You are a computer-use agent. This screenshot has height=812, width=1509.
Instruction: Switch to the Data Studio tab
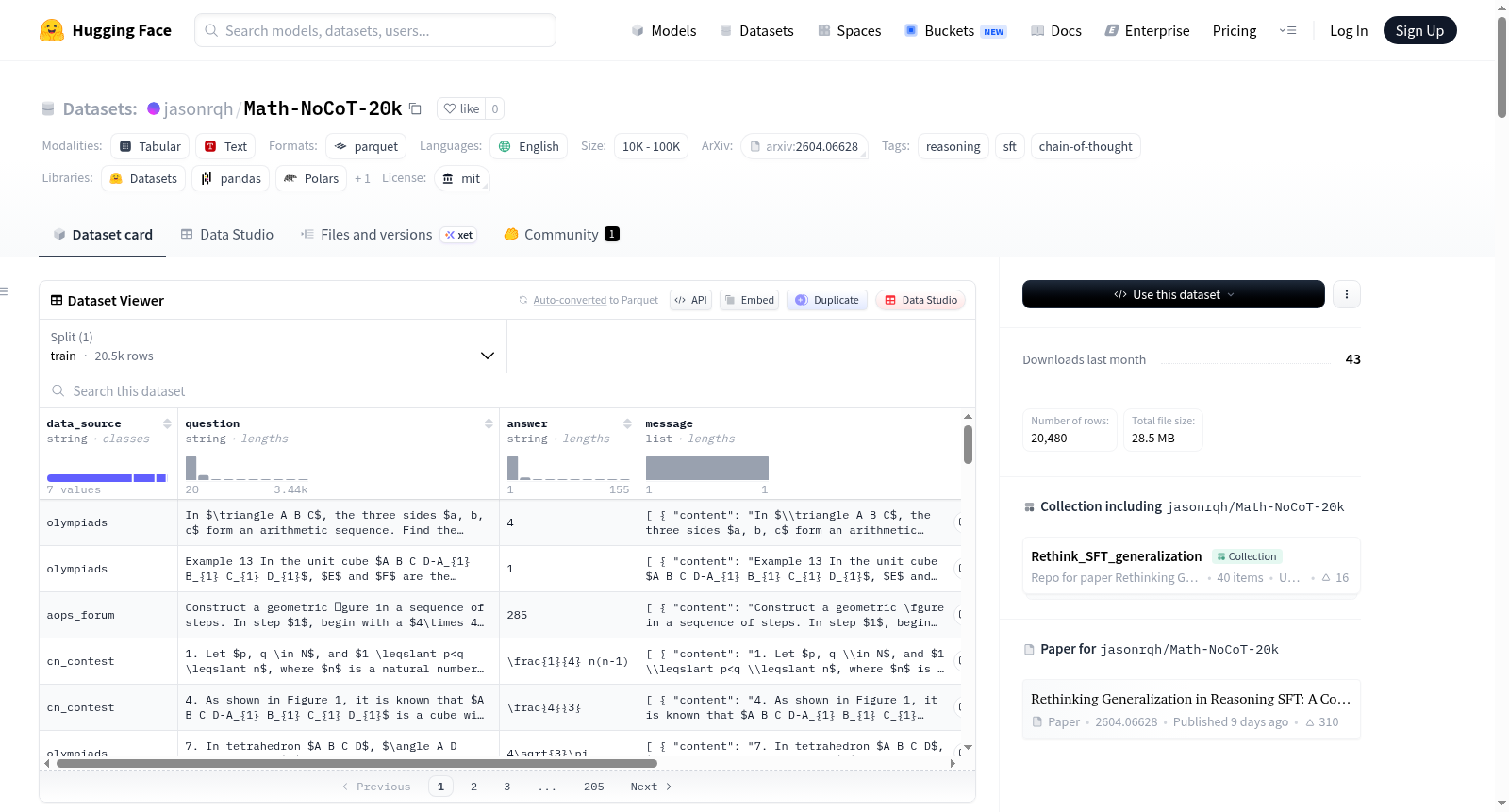click(227, 235)
